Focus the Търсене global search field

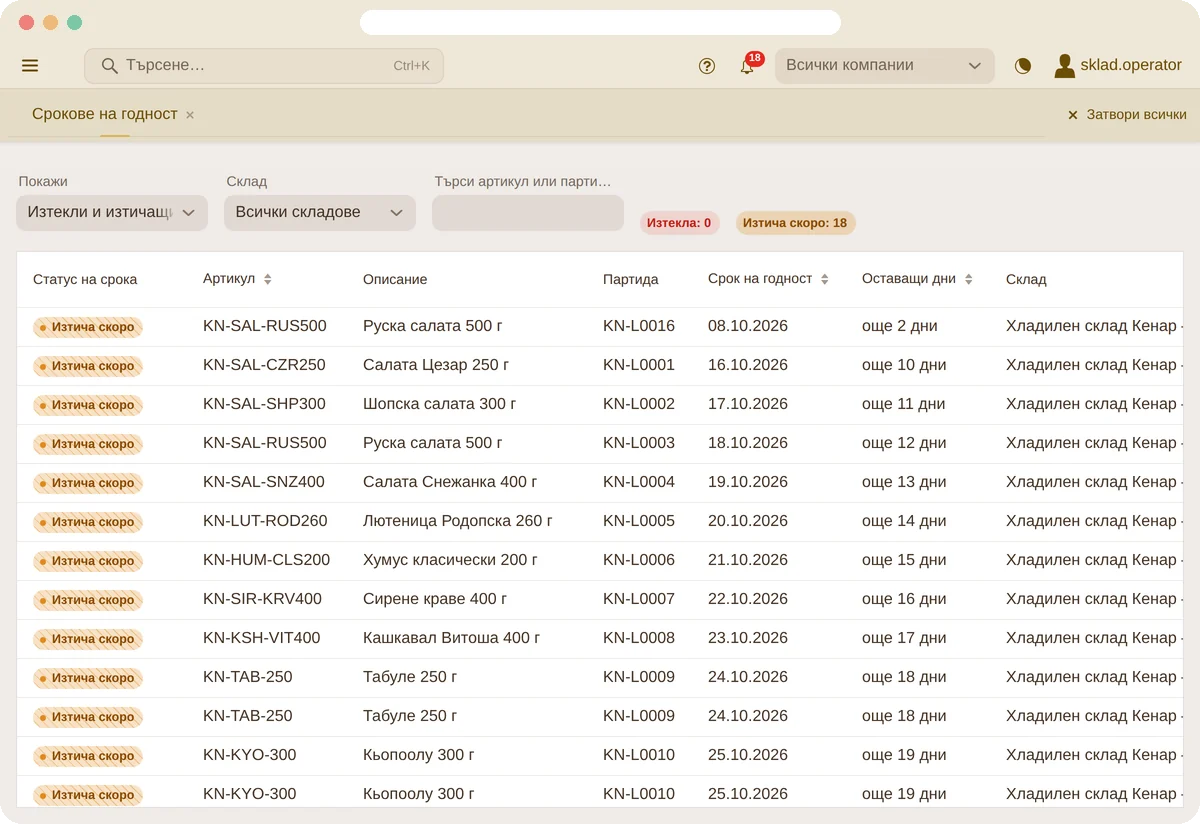(264, 66)
